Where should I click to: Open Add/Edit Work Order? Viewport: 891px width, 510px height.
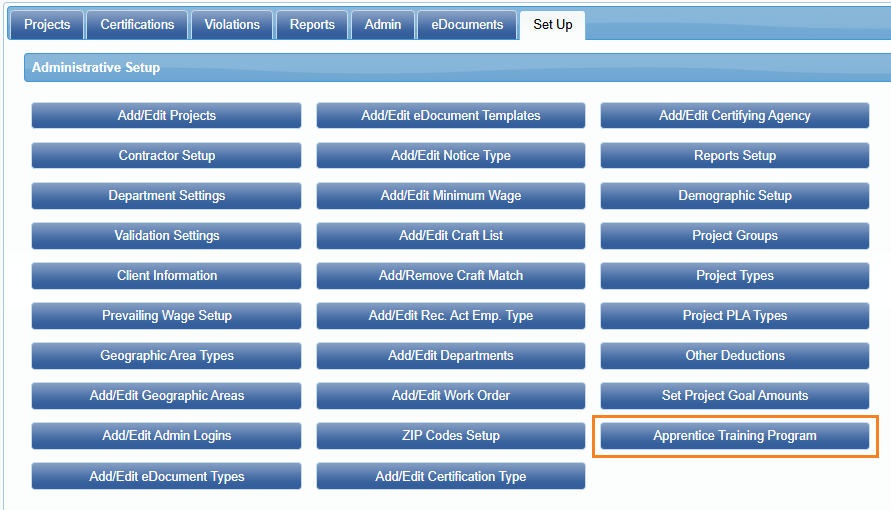(451, 396)
